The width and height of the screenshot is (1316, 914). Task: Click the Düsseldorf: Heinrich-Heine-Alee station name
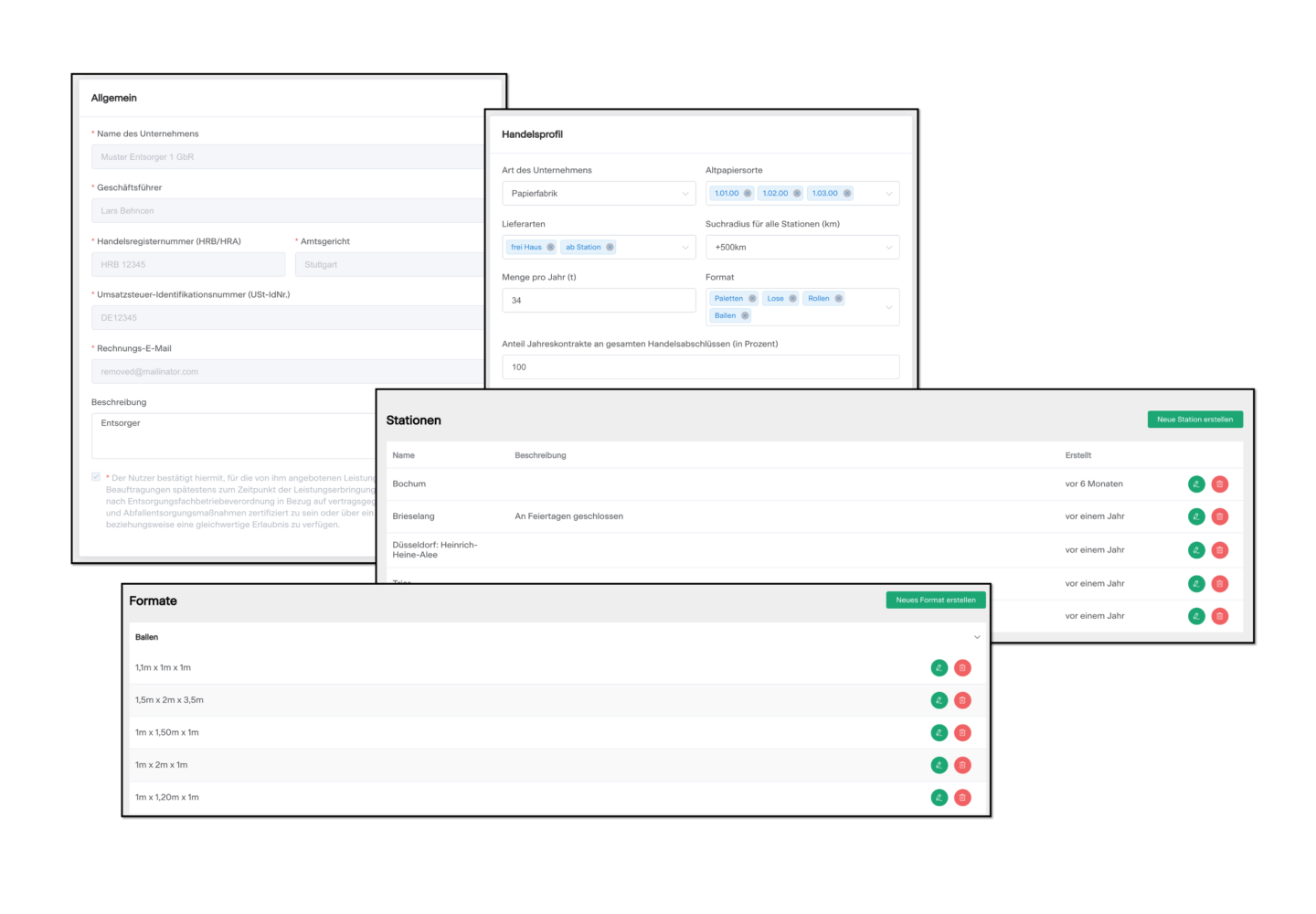[x=435, y=550]
